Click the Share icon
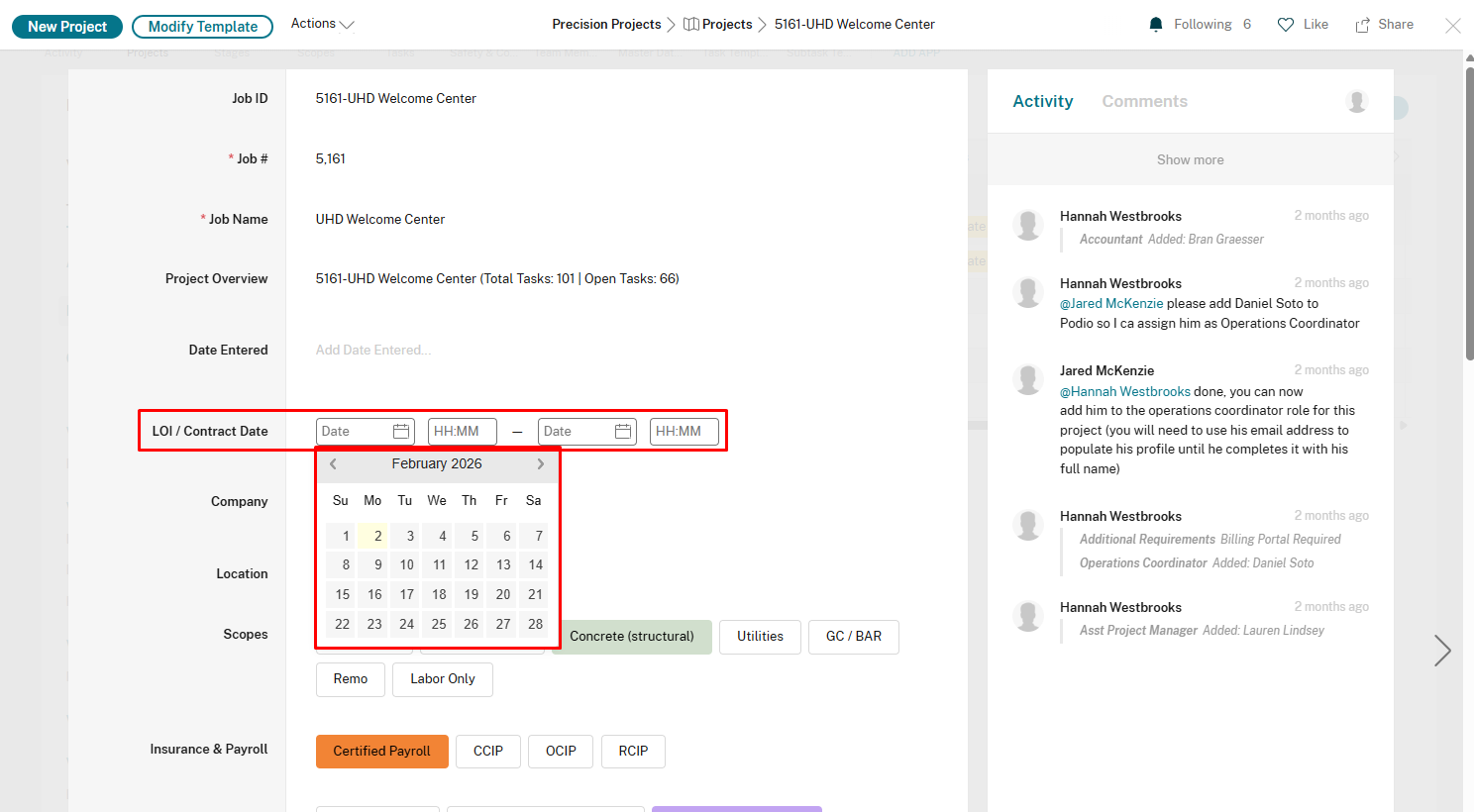This screenshot has width=1474, height=812. 1363,25
